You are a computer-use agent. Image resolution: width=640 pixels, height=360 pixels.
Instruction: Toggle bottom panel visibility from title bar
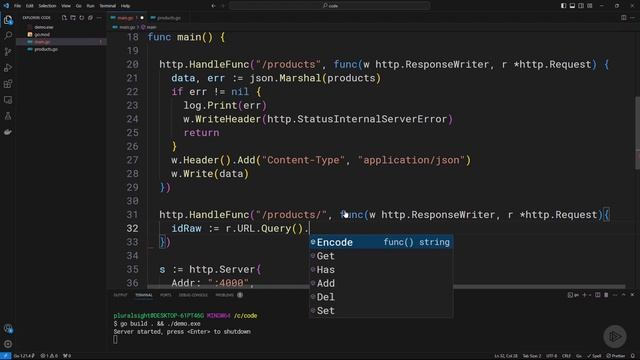click(572, 6)
